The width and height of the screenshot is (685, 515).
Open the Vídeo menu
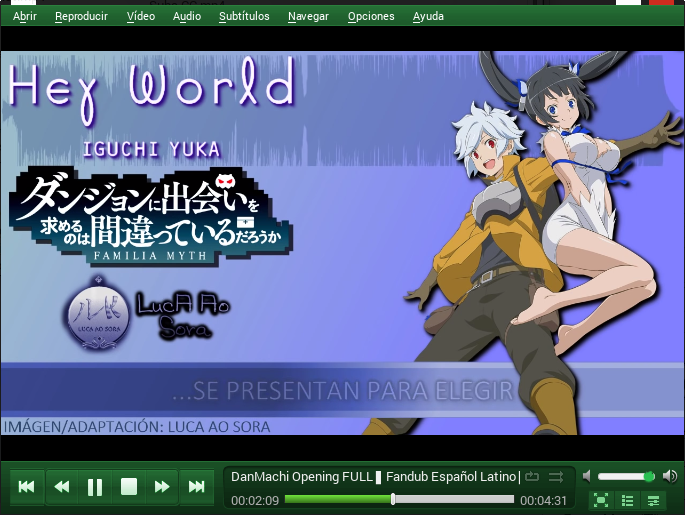[x=141, y=16]
